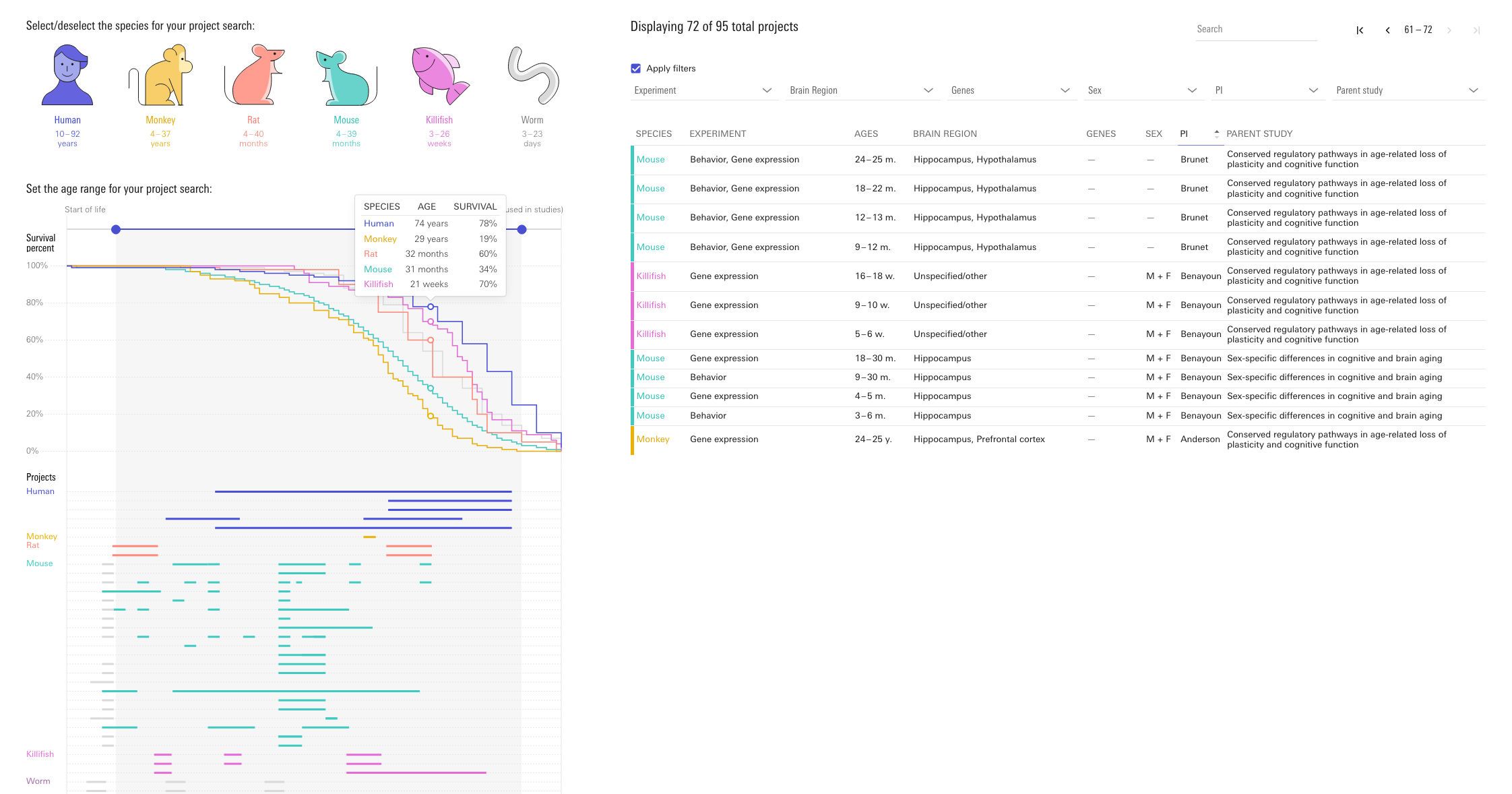Select the Worm species icon
The image size is (1512, 794).
click(532, 75)
